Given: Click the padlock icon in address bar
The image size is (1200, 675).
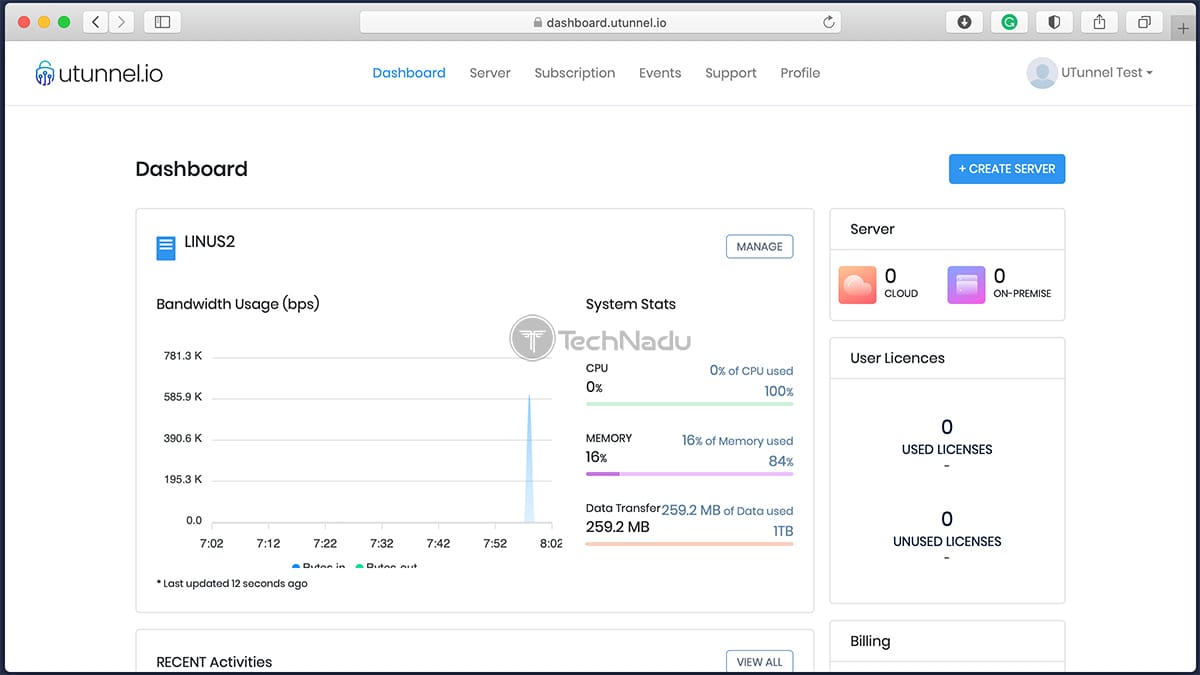Looking at the screenshot, I should (x=537, y=22).
